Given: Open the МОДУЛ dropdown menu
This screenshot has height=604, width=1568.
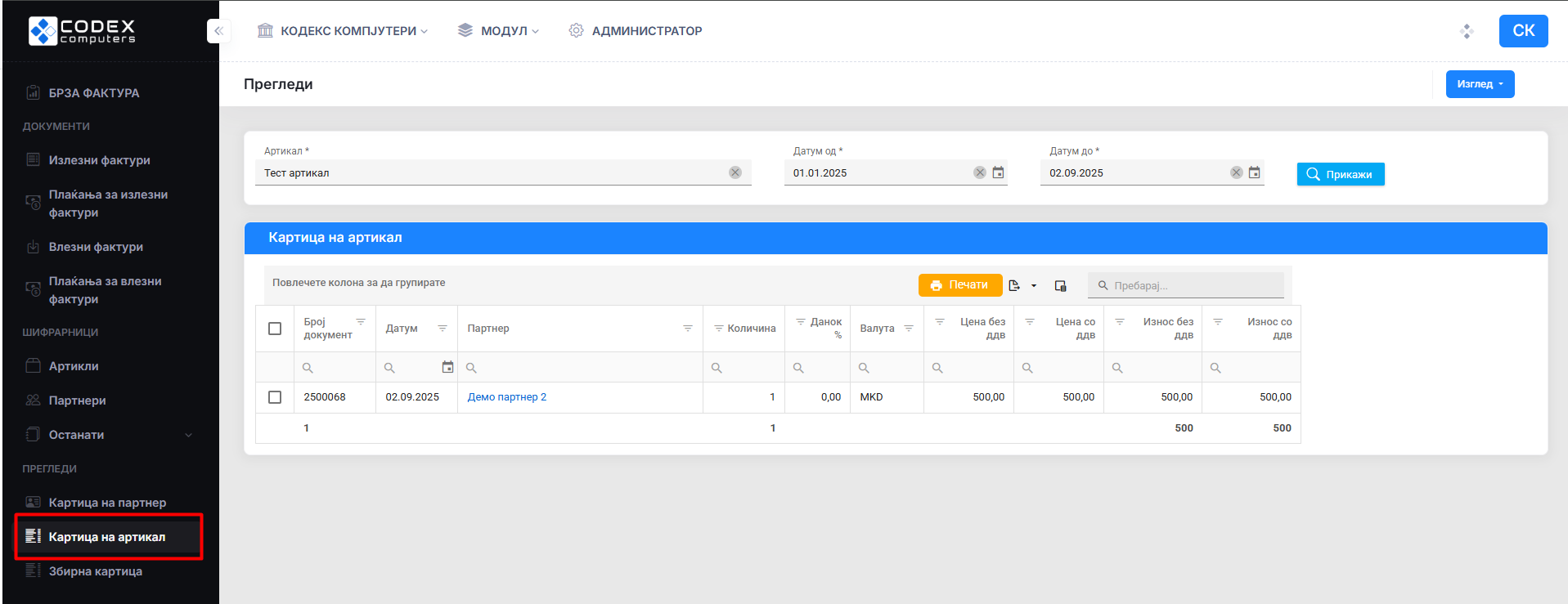Looking at the screenshot, I should coord(499,31).
